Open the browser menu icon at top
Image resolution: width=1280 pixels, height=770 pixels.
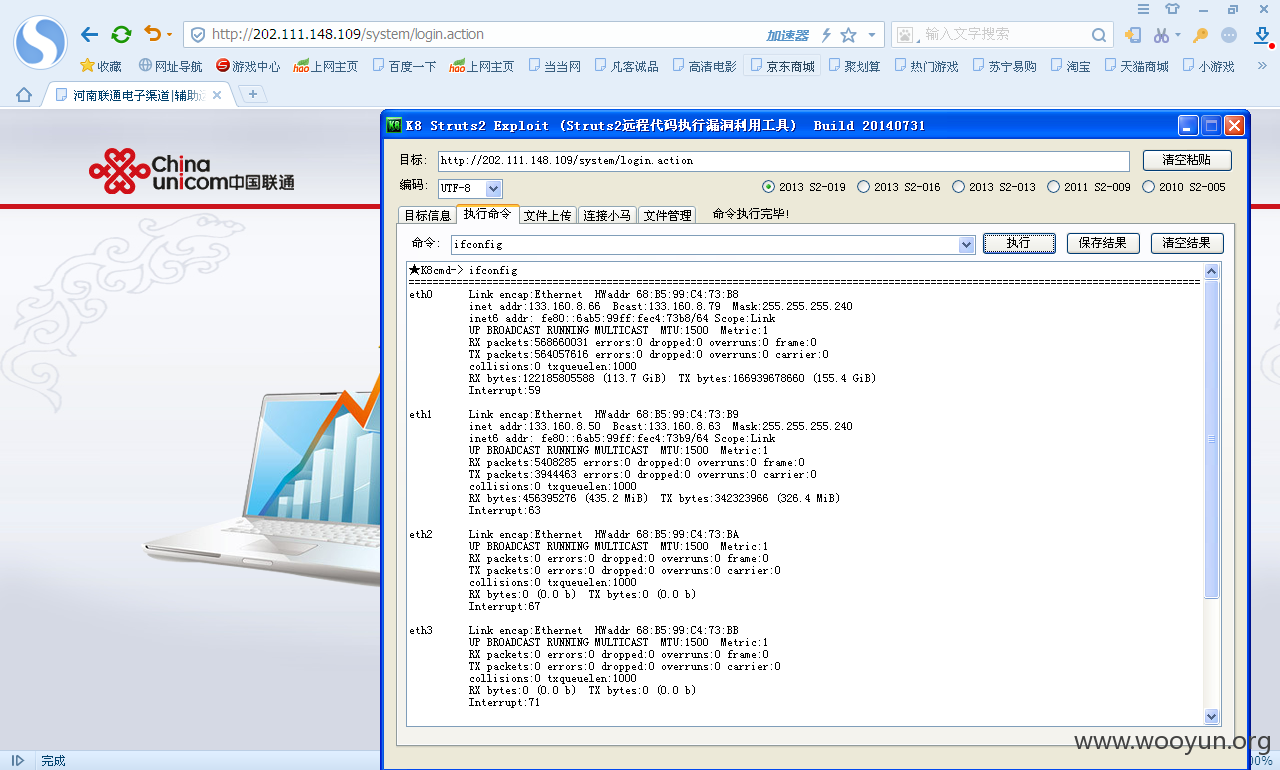[1144, 9]
